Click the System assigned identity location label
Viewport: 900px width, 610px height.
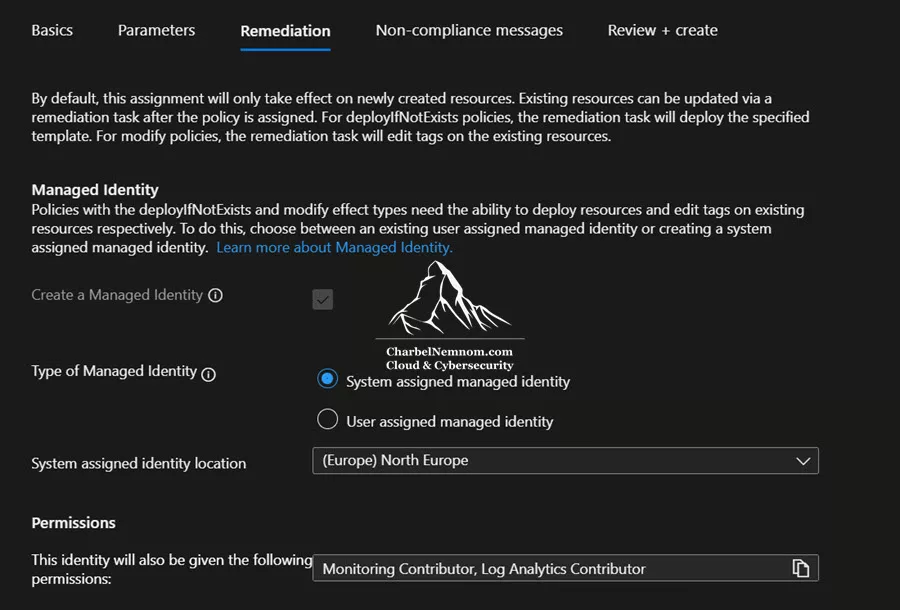click(139, 464)
